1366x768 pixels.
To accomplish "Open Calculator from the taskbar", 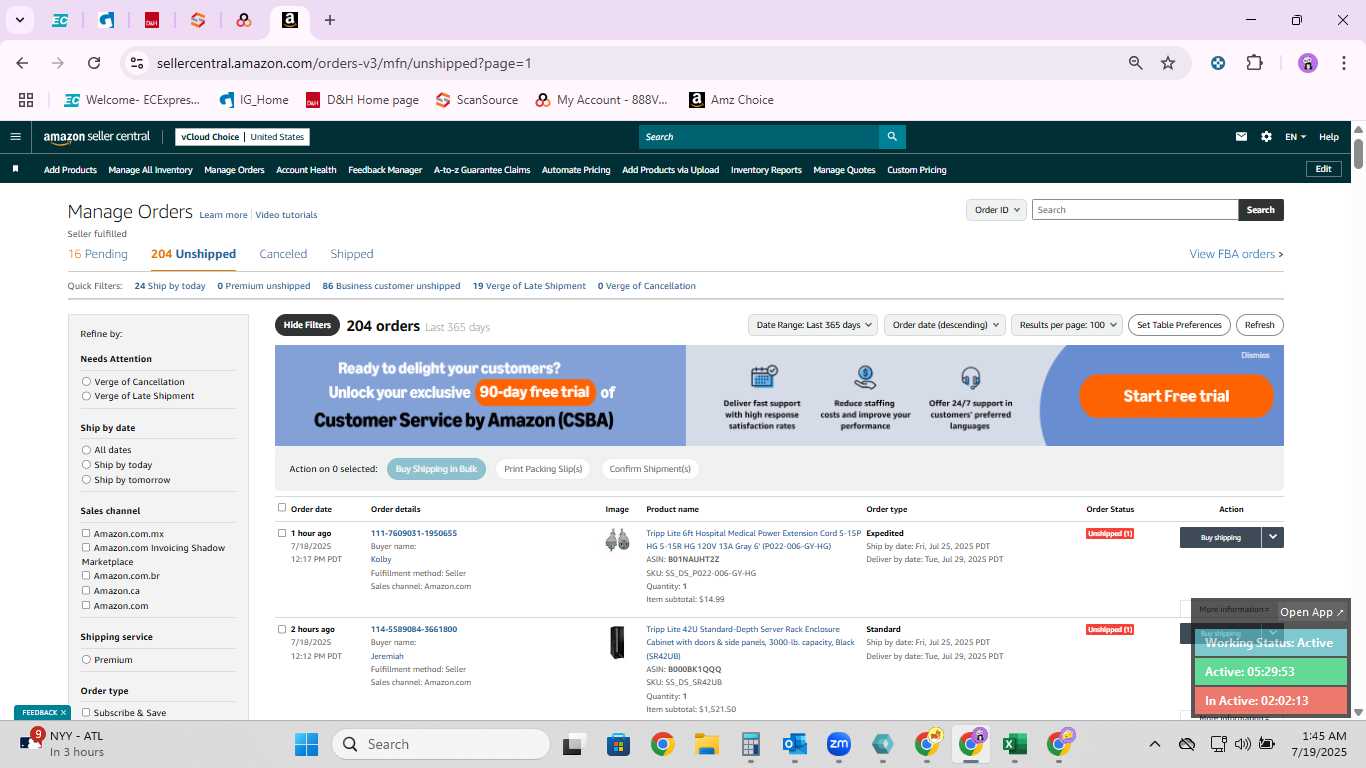I will coord(751,744).
